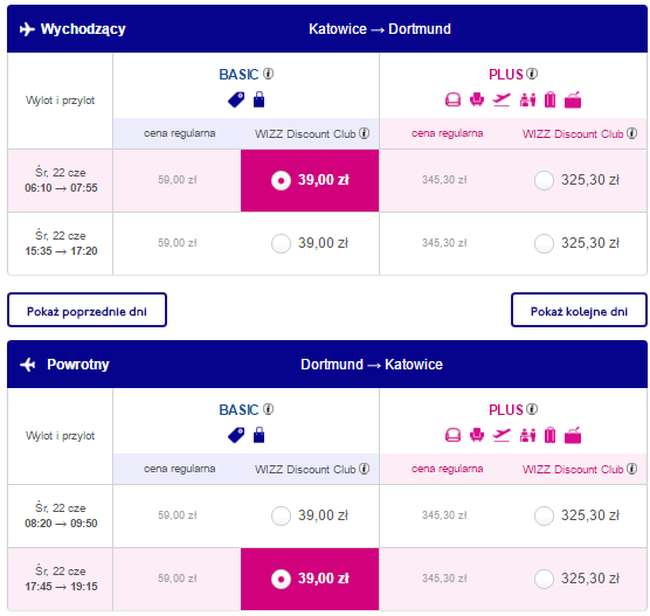The width and height of the screenshot is (650, 616).
Task: Click the blue bag icon under return BASIC
Action: [x=259, y=435]
